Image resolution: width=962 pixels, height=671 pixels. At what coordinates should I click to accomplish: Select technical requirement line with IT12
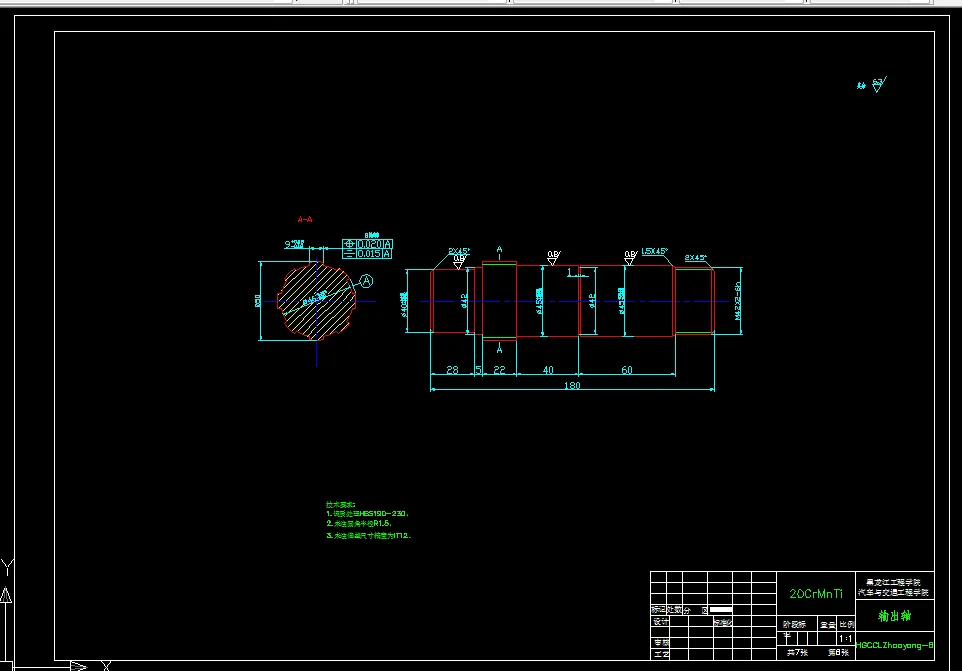point(369,535)
